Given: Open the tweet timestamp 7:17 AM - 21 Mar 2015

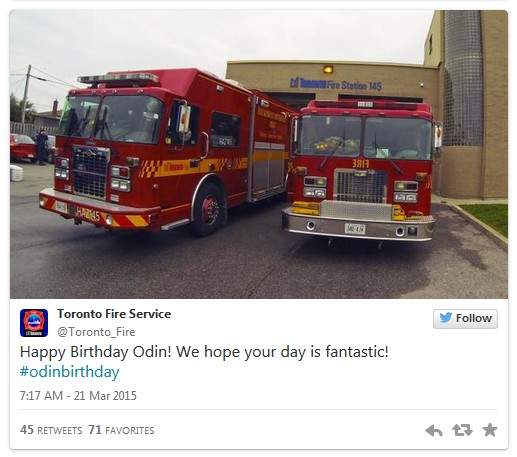Looking at the screenshot, I should pos(78,396).
